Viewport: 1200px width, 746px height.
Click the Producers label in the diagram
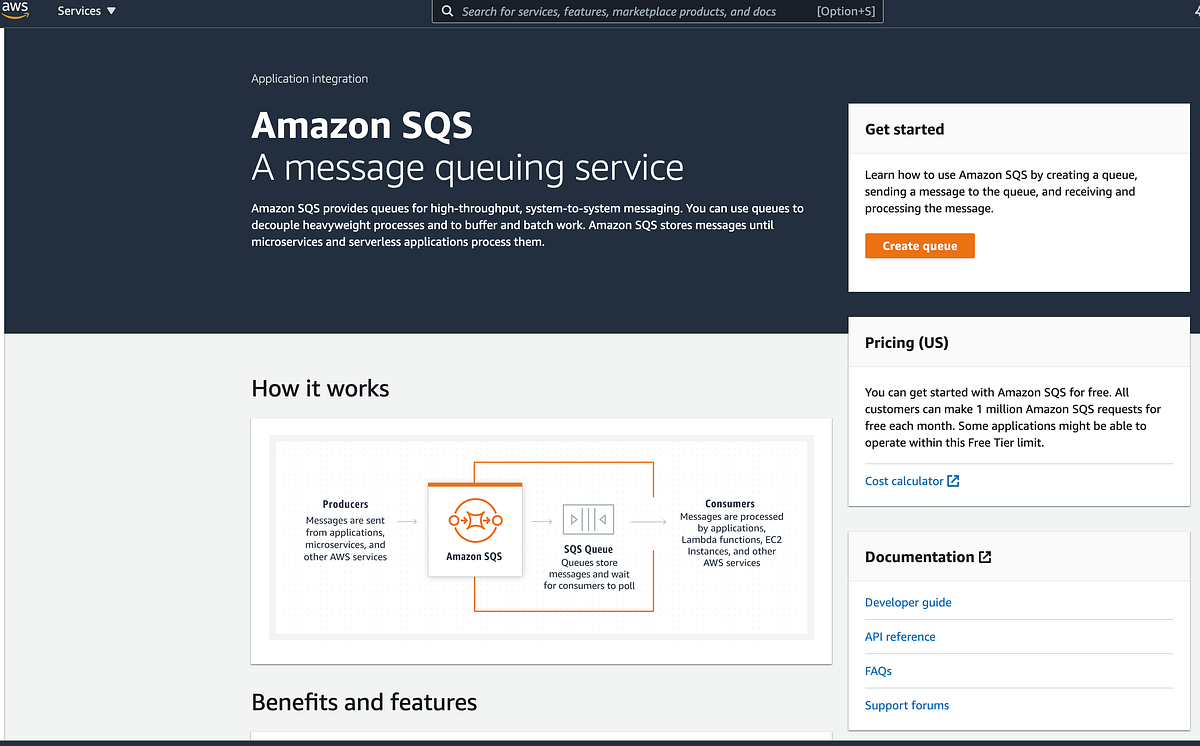click(345, 504)
